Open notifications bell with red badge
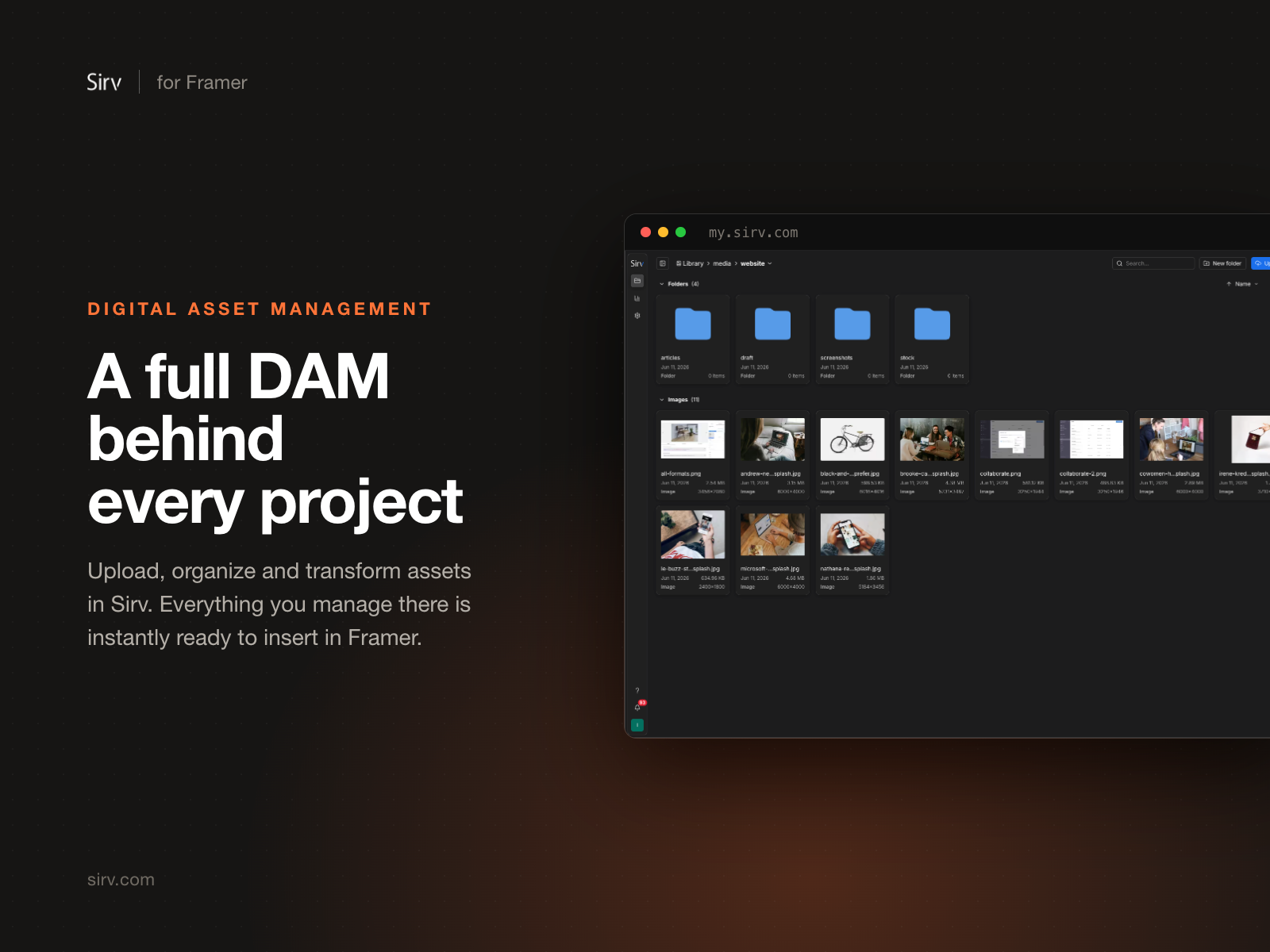The width and height of the screenshot is (1270, 952). tap(638, 706)
